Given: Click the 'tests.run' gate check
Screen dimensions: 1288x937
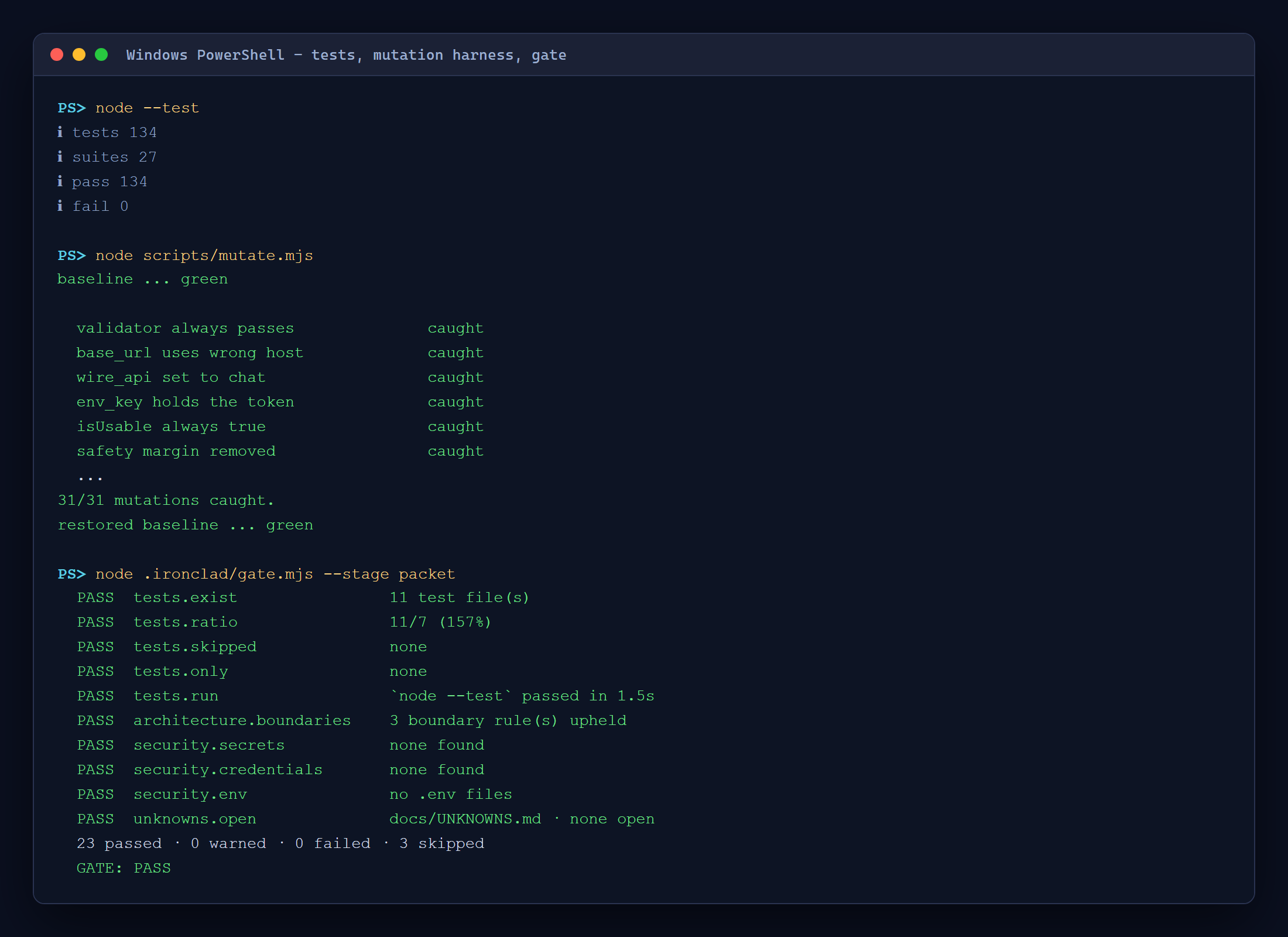Looking at the screenshot, I should click(x=176, y=696).
